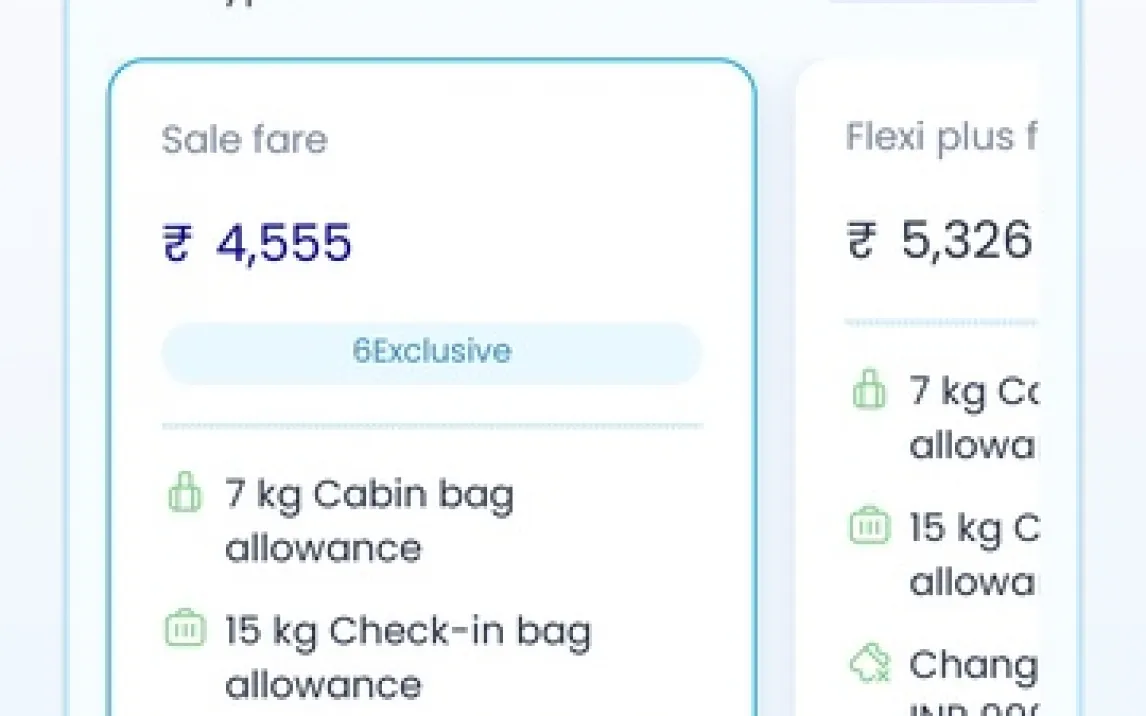Click cabin bag icon in Sale fare card
The height and width of the screenshot is (716, 1146).
(x=182, y=494)
